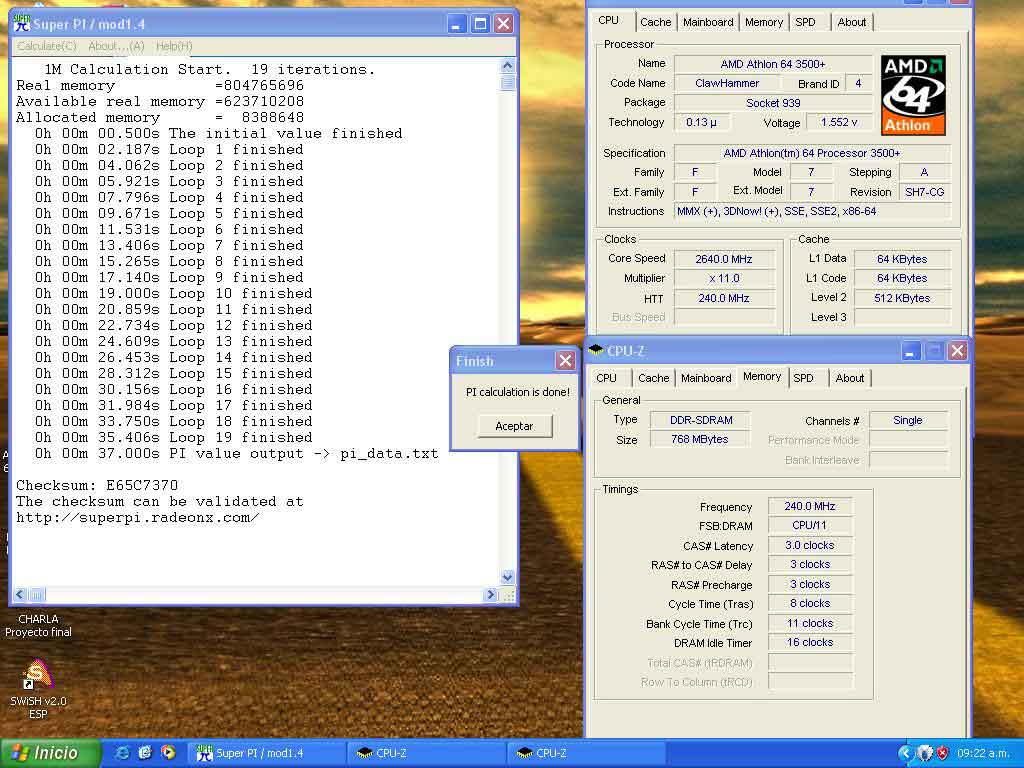Open the Inicio start menu
Viewport: 1024px width, 768px height.
pyautogui.click(x=51, y=753)
